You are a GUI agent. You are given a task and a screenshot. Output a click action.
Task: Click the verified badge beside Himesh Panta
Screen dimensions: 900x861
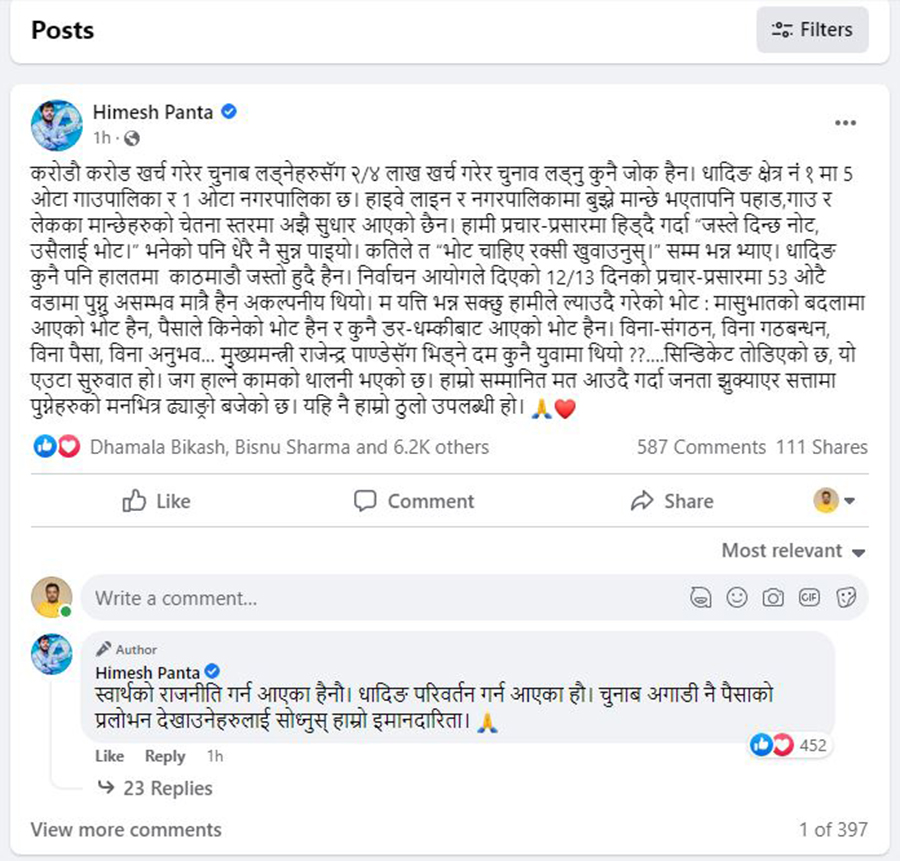click(229, 111)
